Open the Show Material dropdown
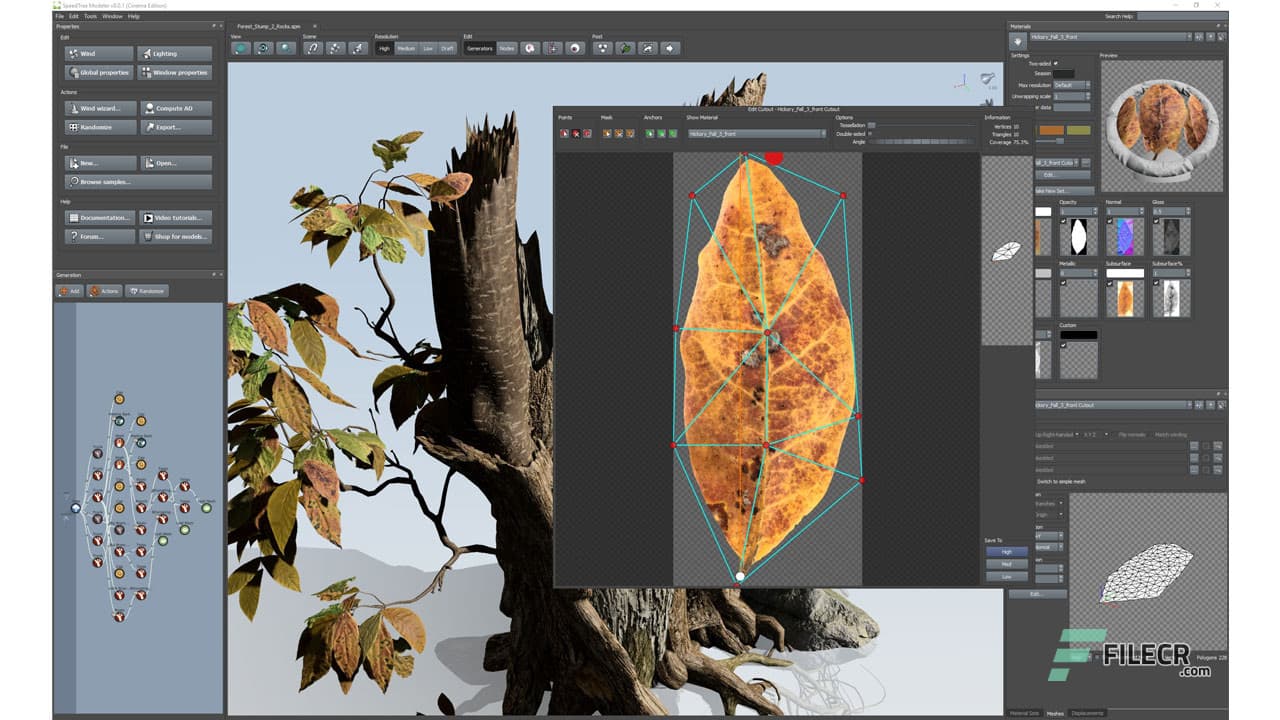Viewport: 1280px width, 720px height. [x=755, y=133]
